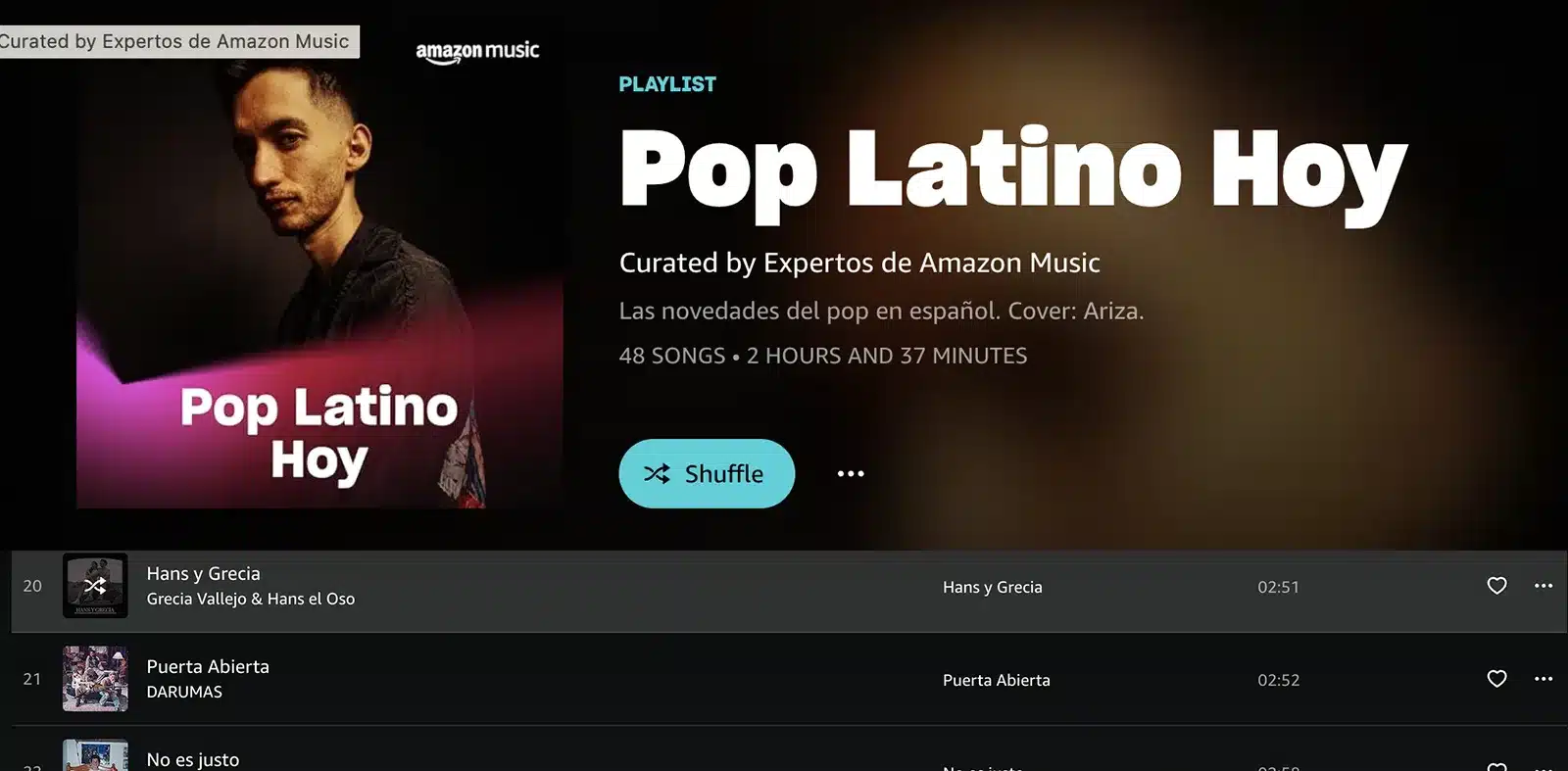Like the Puerta Abierta track
The width and height of the screenshot is (1568, 771).
1496,679
